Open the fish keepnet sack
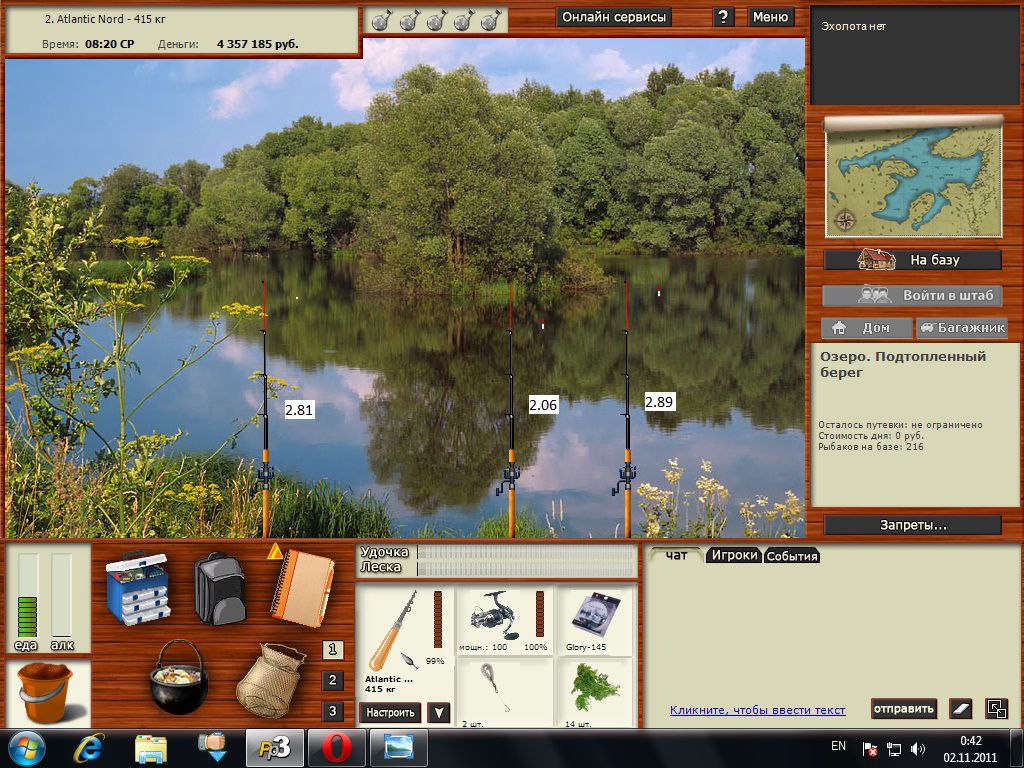 point(271,680)
